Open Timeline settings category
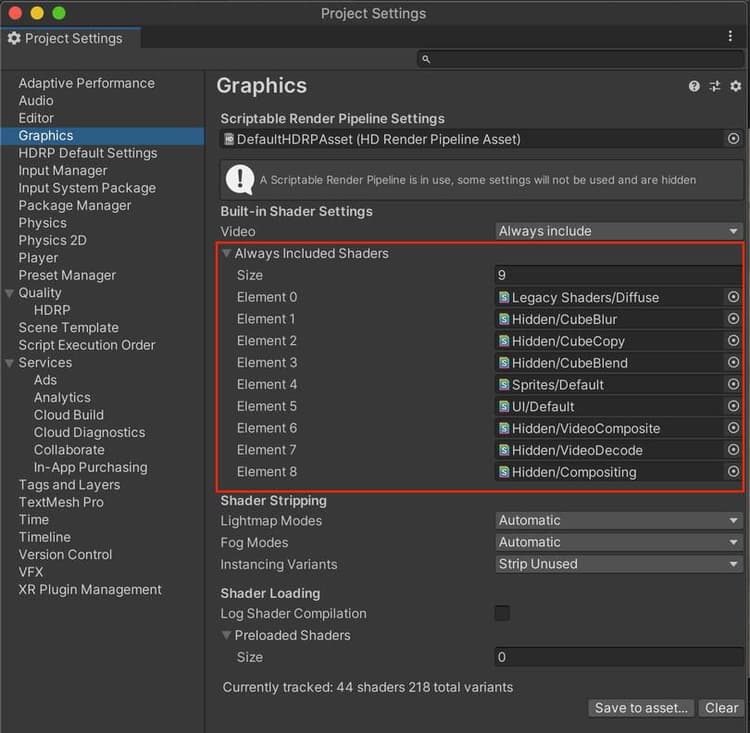750x733 pixels. pyautogui.click(x=44, y=537)
